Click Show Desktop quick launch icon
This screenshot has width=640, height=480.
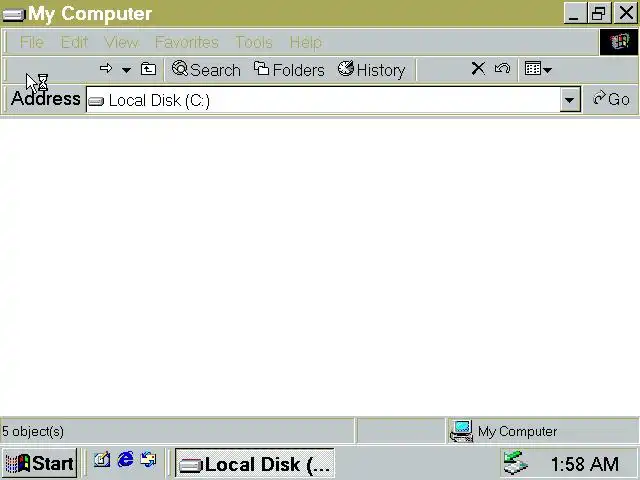[x=102, y=460]
